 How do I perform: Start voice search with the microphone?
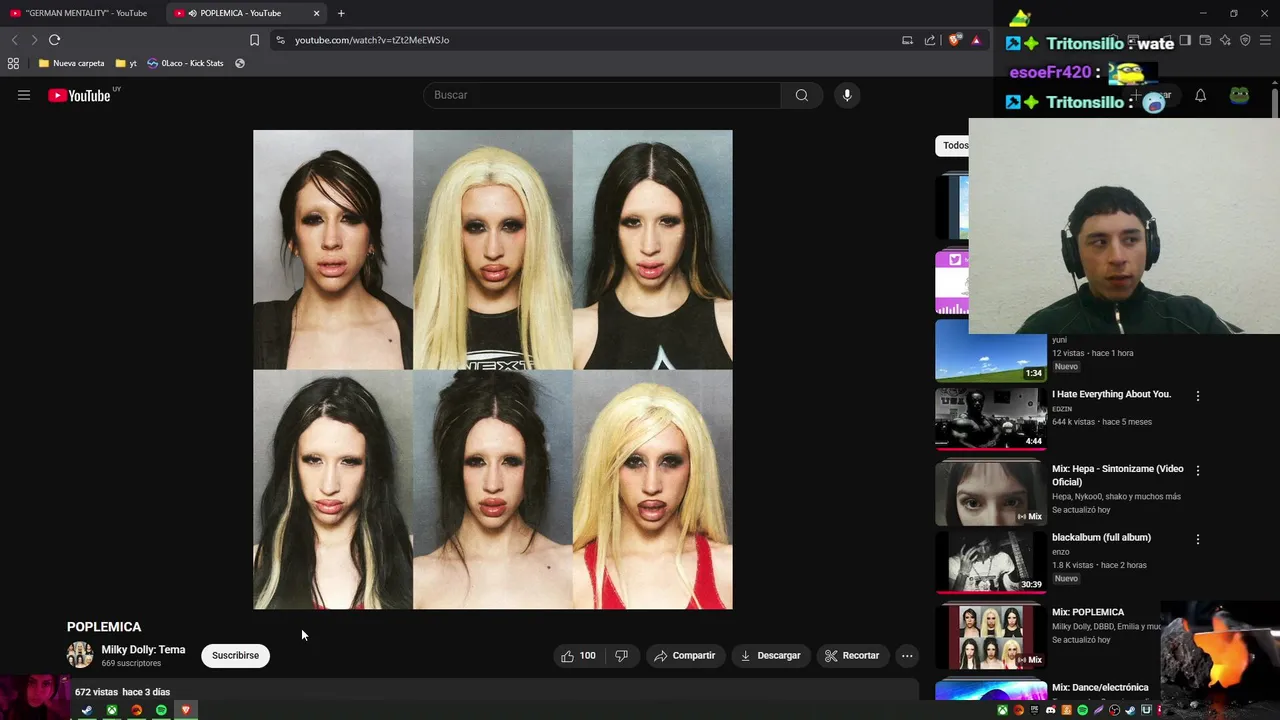click(x=847, y=95)
